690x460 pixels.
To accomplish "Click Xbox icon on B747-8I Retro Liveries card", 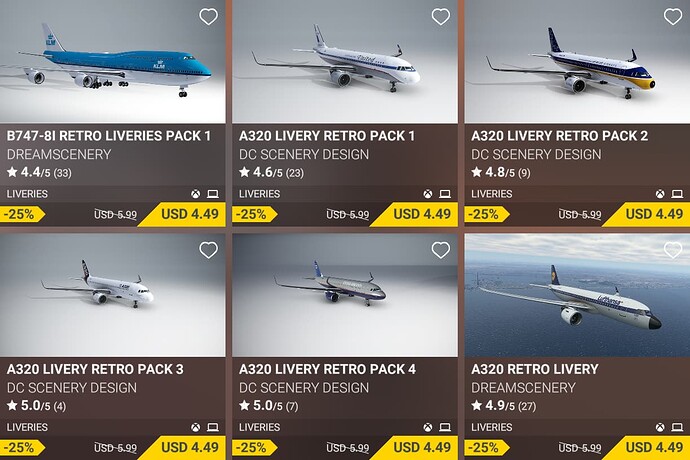I will tap(195, 194).
